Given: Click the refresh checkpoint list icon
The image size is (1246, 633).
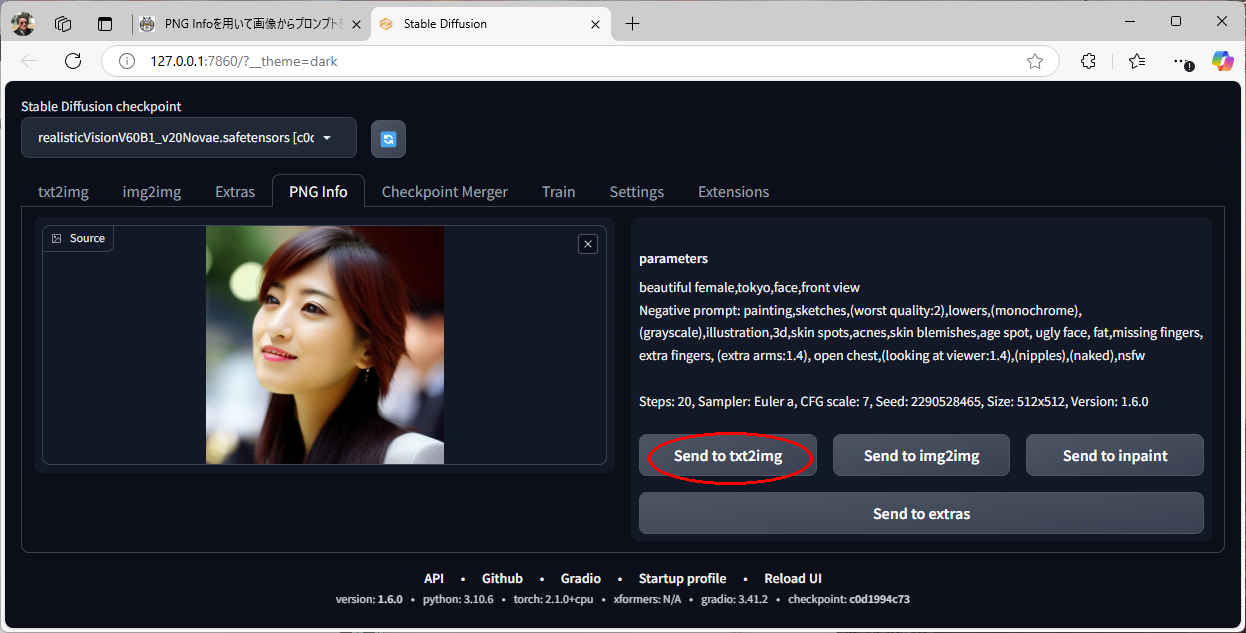Looking at the screenshot, I should coord(388,139).
